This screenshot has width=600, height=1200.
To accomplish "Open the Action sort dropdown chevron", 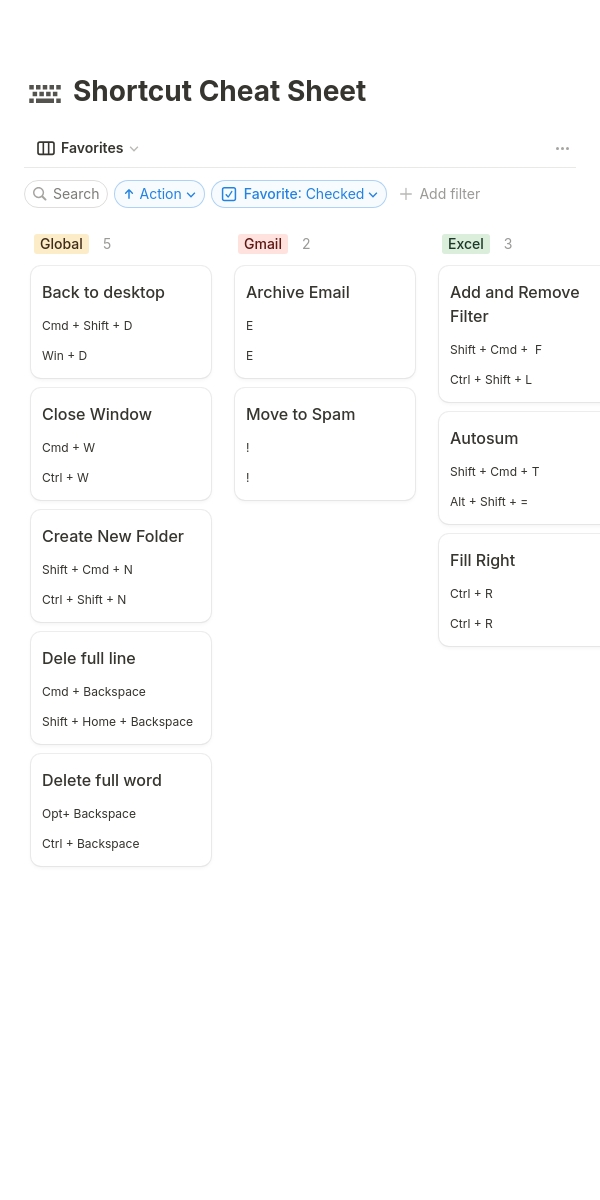I will tap(191, 195).
